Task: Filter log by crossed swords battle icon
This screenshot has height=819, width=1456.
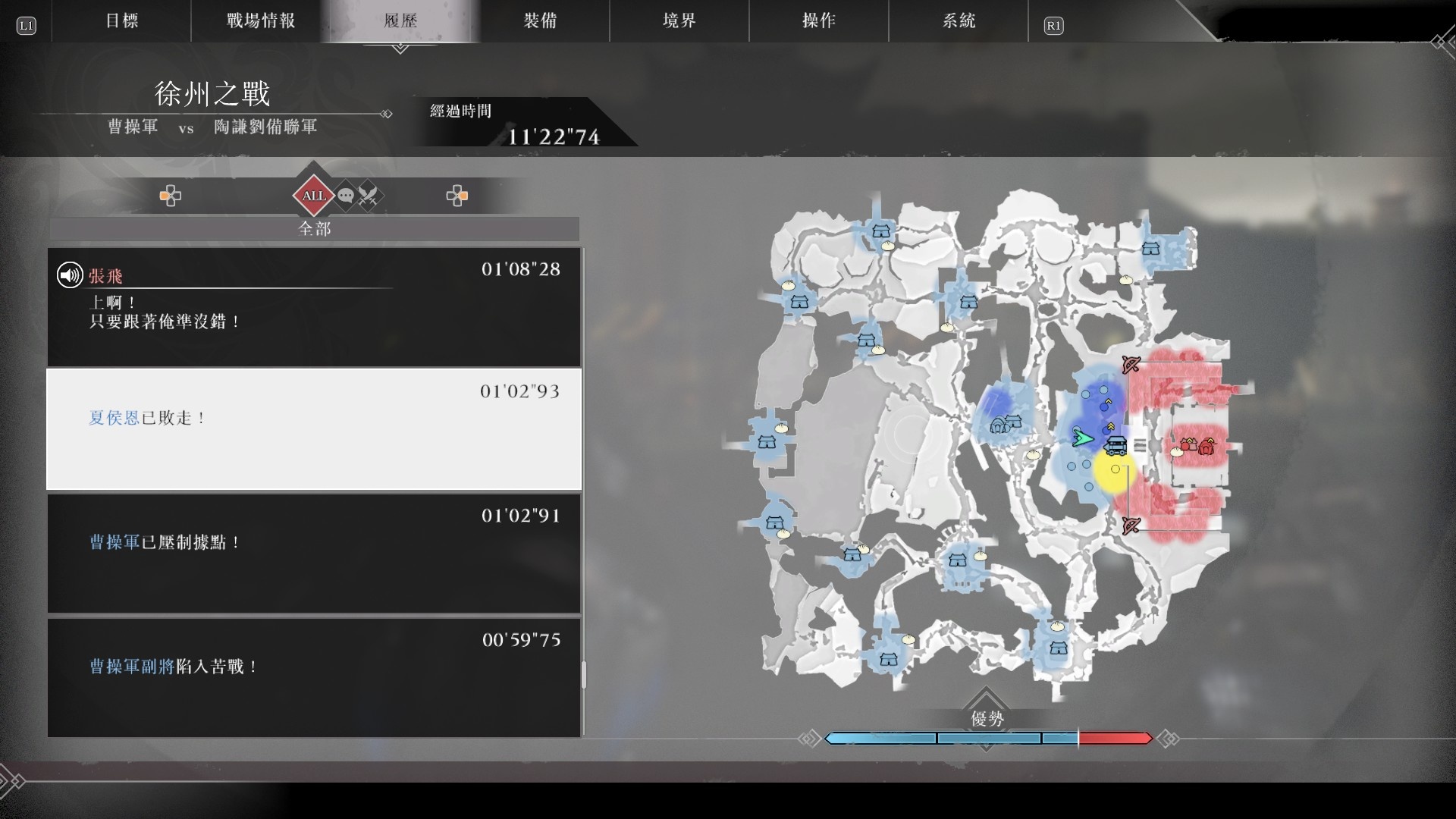Action: coord(368,196)
